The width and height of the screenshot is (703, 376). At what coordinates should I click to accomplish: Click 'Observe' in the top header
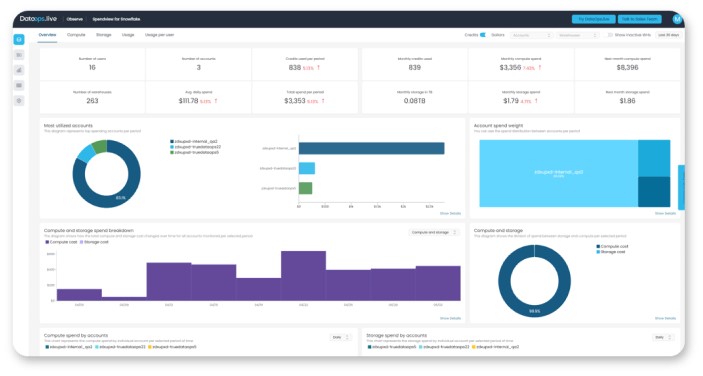tap(74, 19)
